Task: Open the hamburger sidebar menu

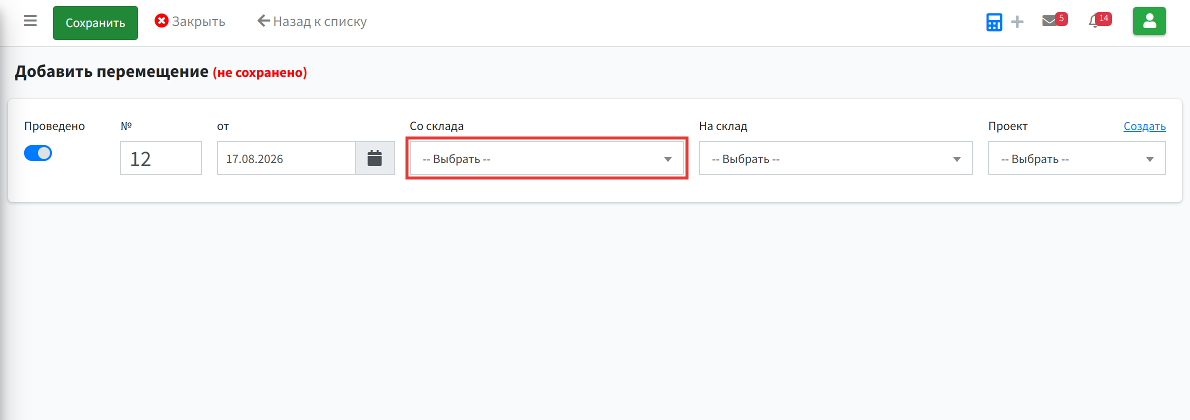Action: (x=30, y=21)
